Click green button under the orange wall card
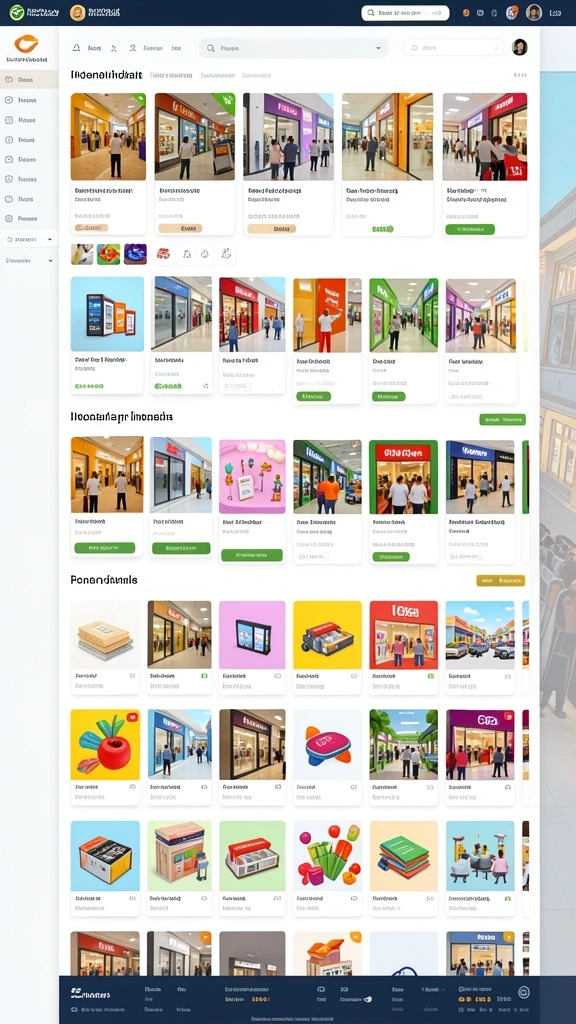576x1024 pixels. pos(313,396)
